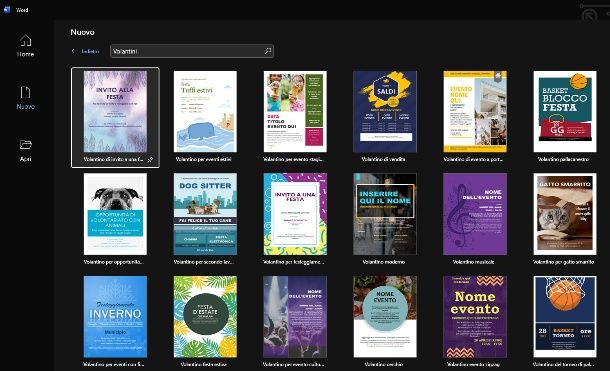Pin the Volantino di invito template

pos(150,159)
